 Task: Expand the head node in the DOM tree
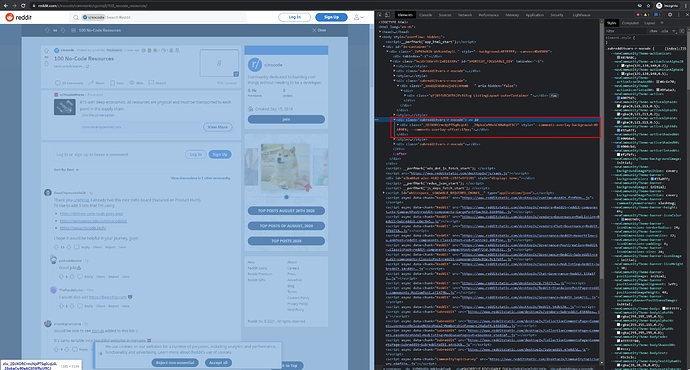pos(381,32)
